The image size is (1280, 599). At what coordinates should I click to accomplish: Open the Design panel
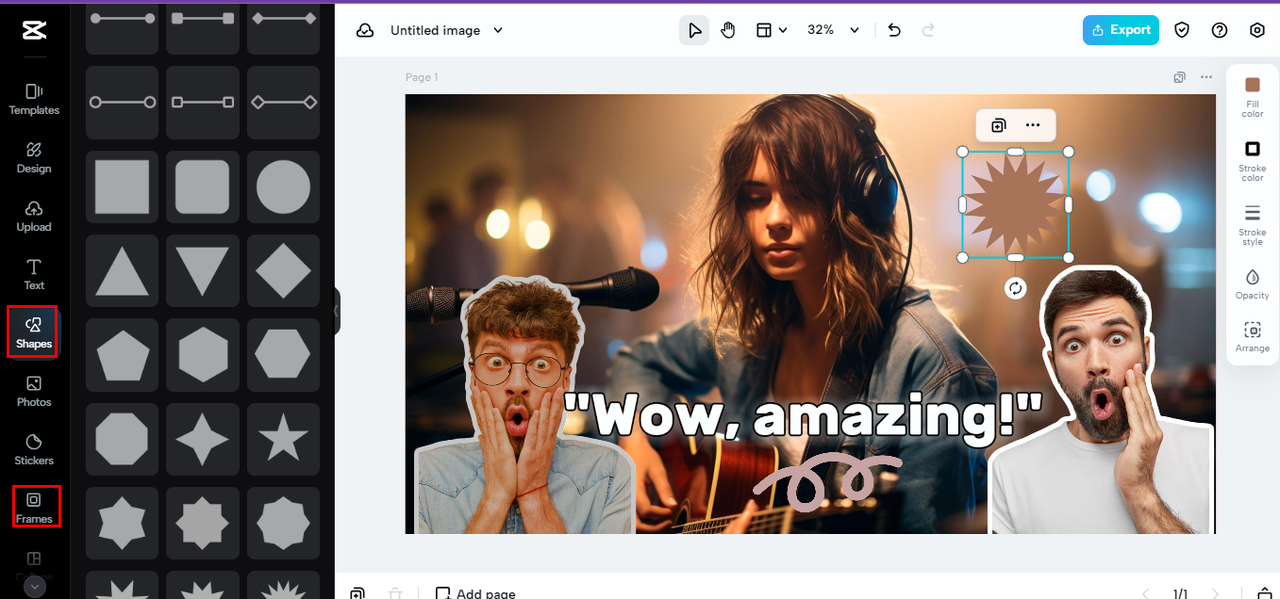(34, 158)
